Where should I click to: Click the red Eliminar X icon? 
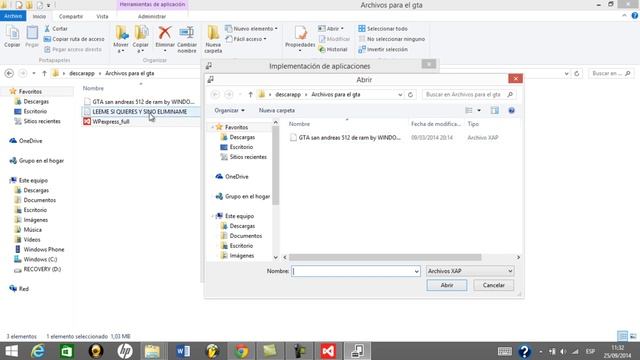[165, 33]
